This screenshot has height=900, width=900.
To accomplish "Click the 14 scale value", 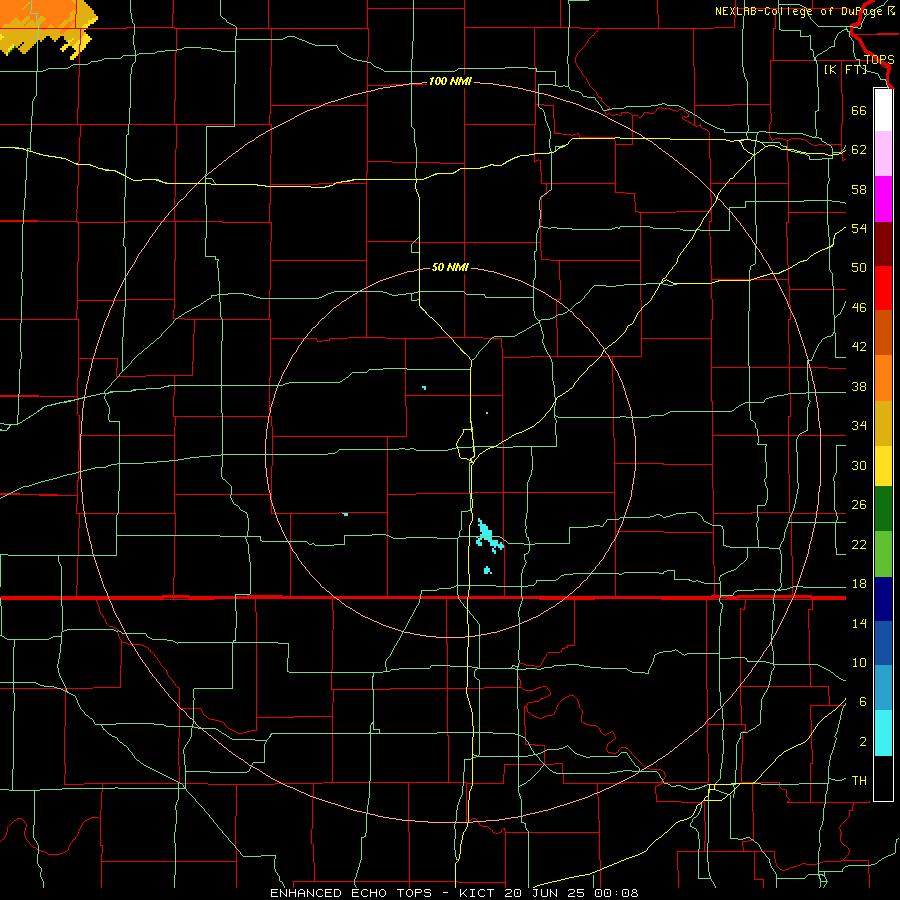I will click(859, 624).
